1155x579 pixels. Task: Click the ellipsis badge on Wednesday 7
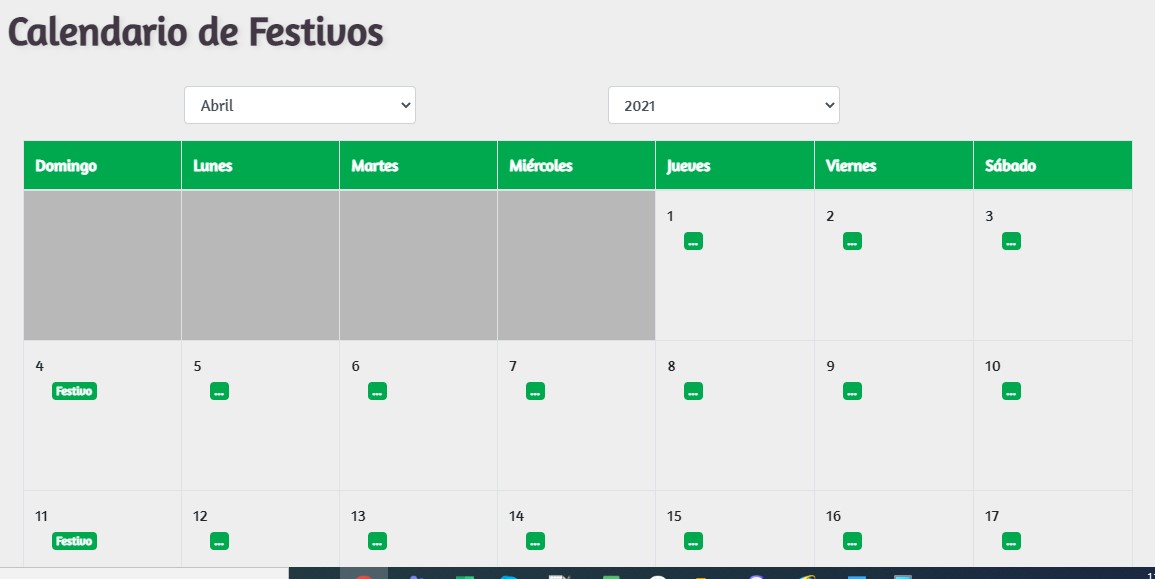pyautogui.click(x=535, y=391)
